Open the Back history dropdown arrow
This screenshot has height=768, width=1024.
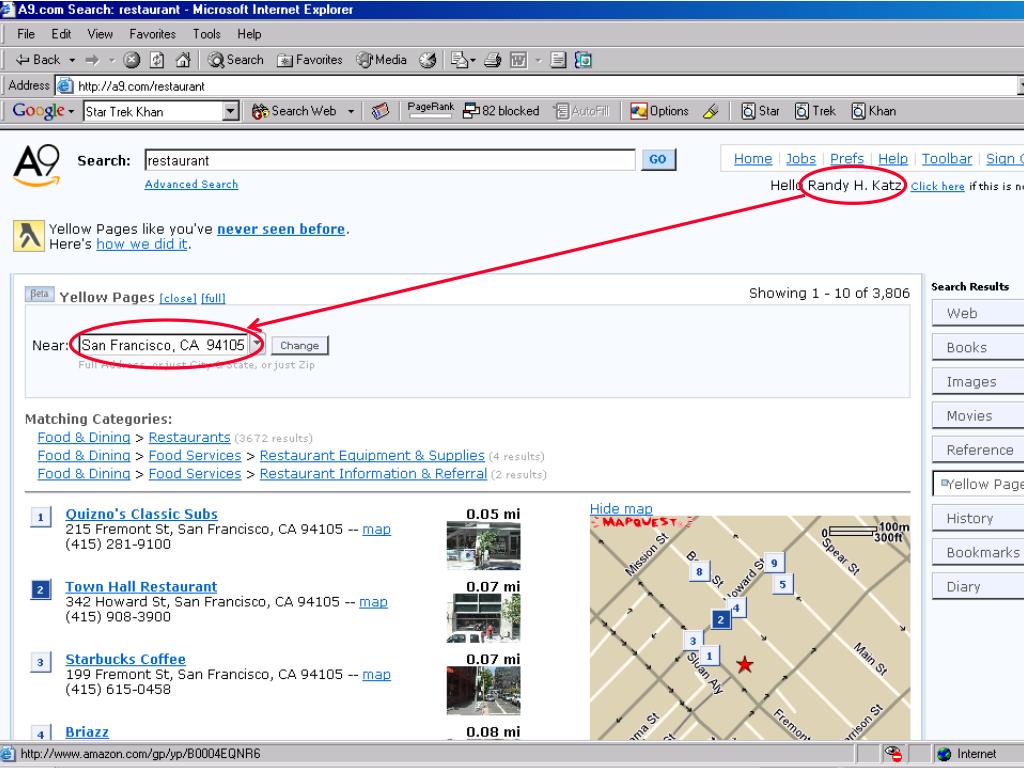(x=72, y=60)
